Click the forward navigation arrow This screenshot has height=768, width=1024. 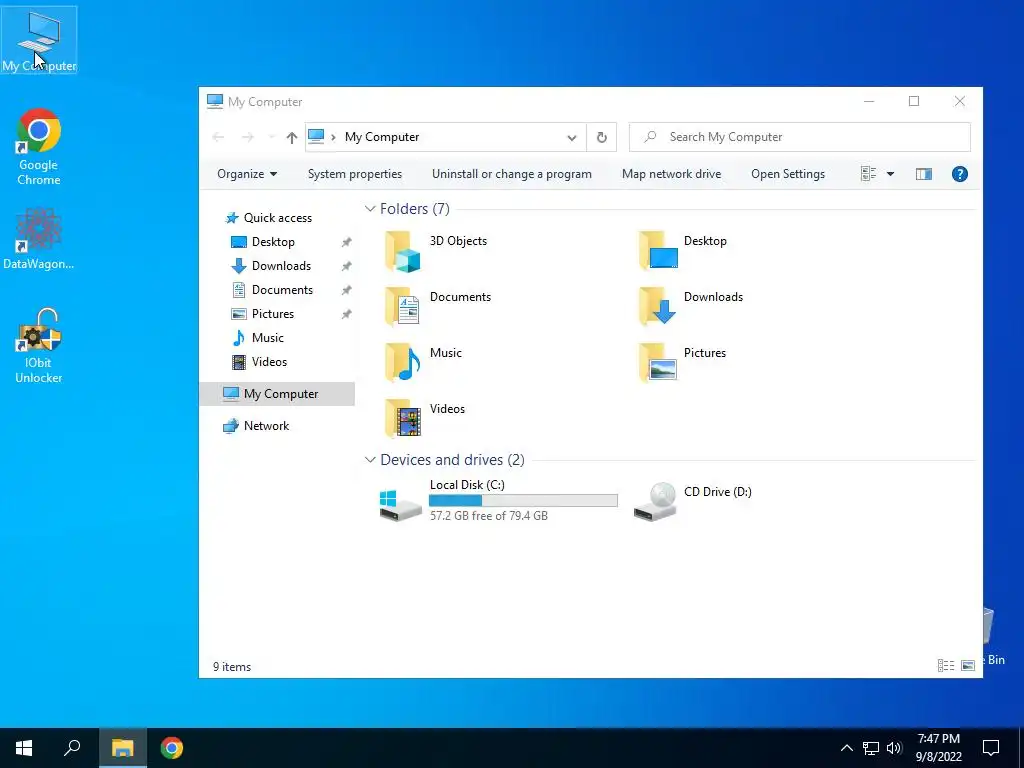tap(248, 137)
